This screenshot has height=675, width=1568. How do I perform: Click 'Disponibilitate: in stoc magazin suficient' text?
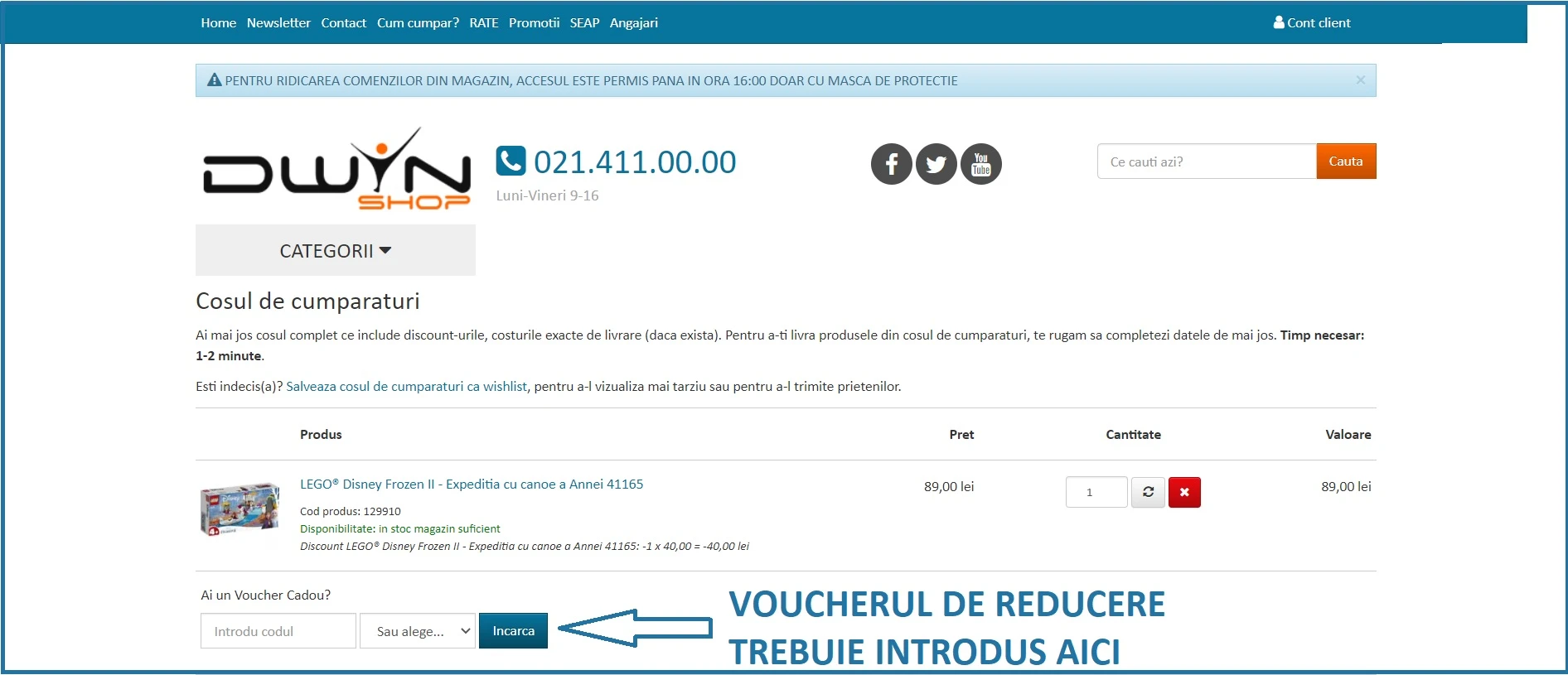point(400,529)
